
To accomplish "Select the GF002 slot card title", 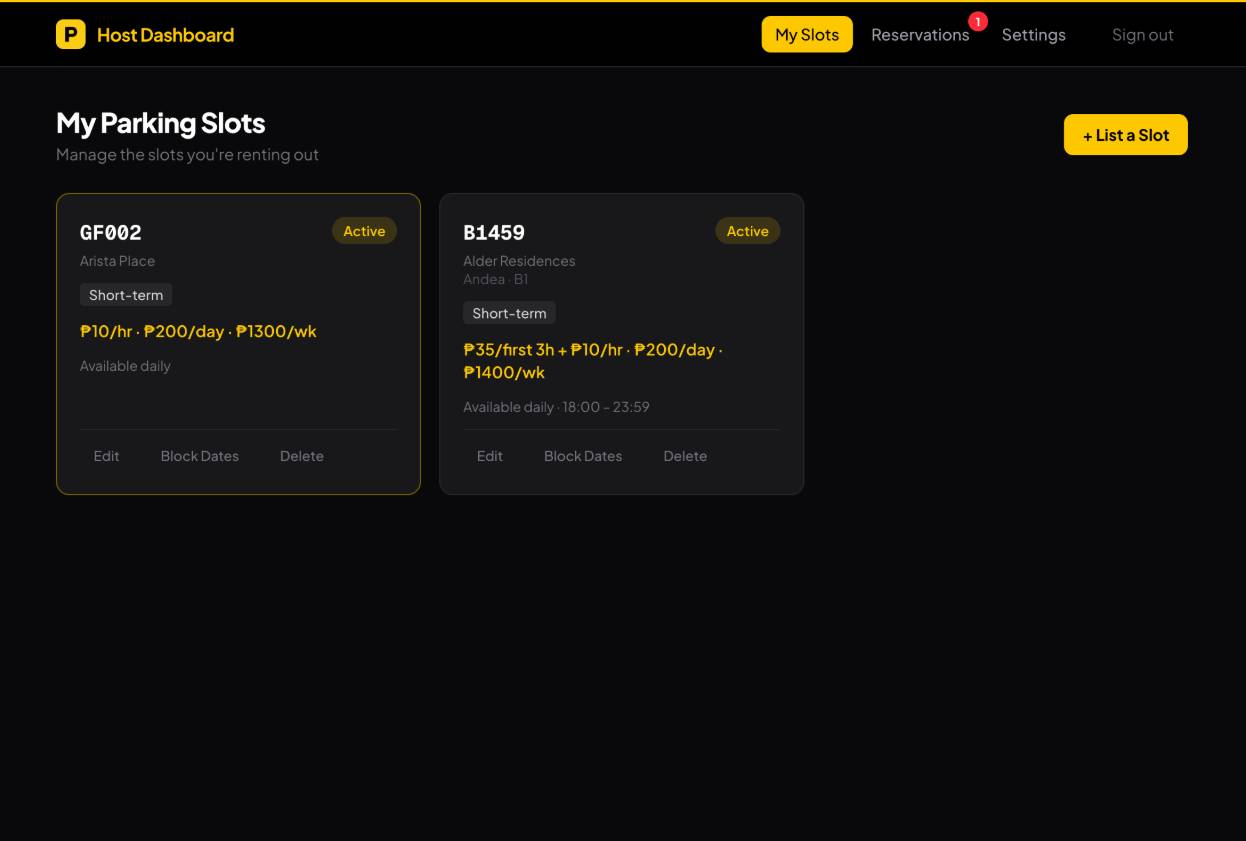I will pos(111,233).
